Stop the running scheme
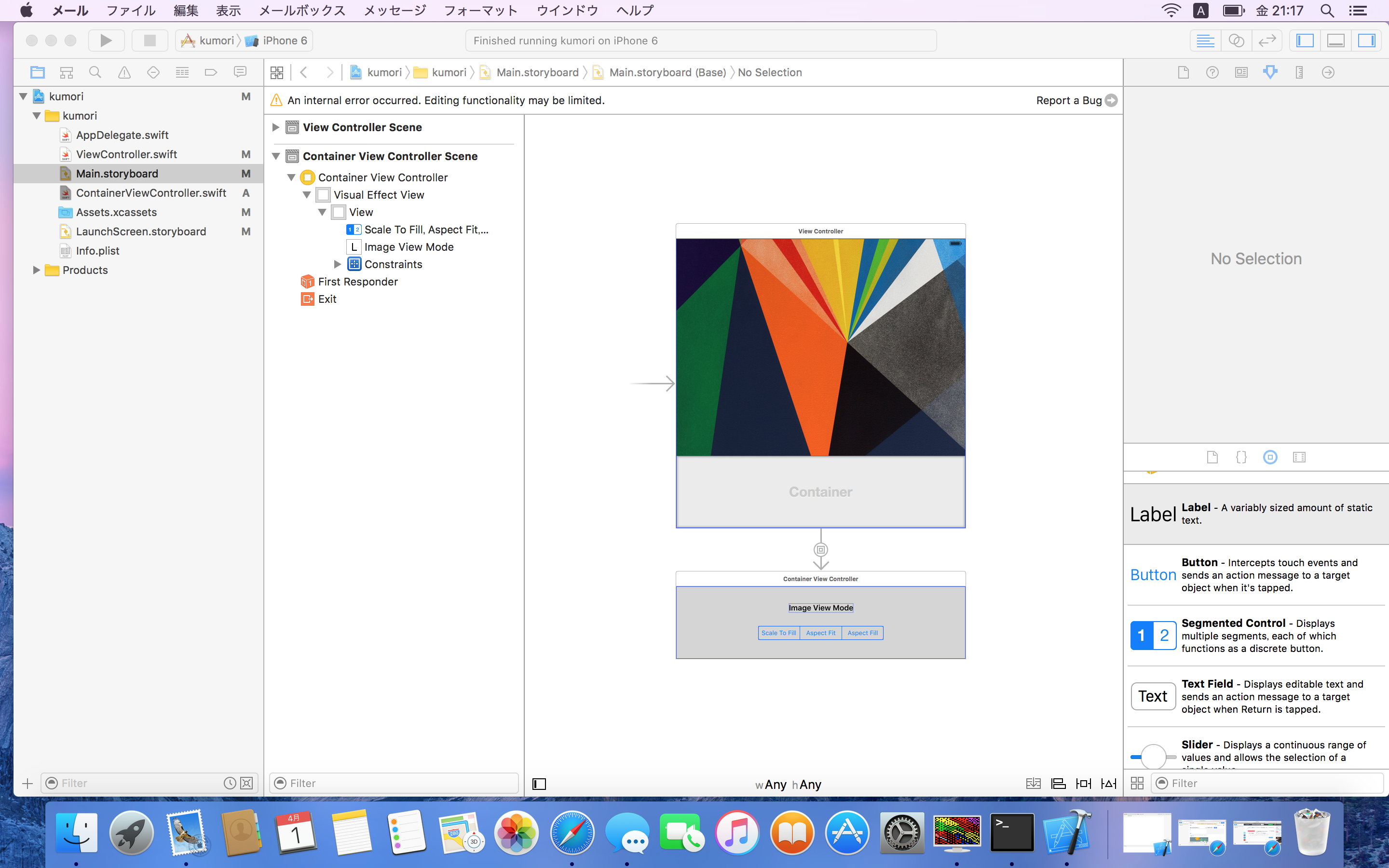This screenshot has height=868, width=1389. pos(150,41)
